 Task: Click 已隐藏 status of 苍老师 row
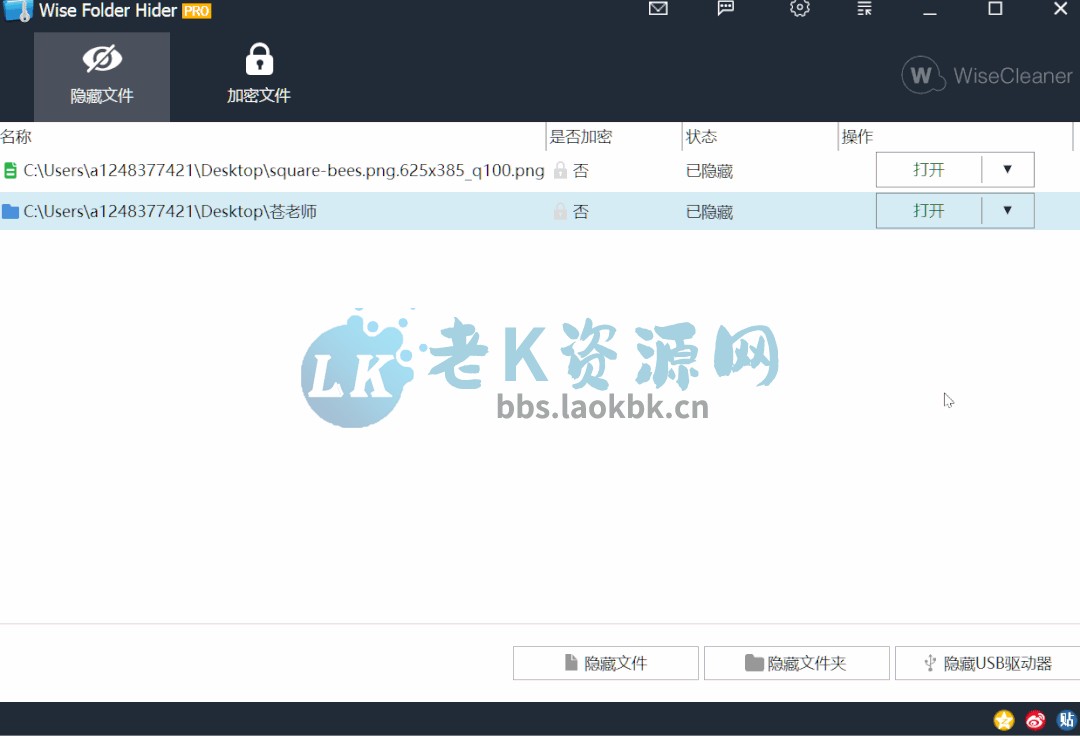pos(709,212)
